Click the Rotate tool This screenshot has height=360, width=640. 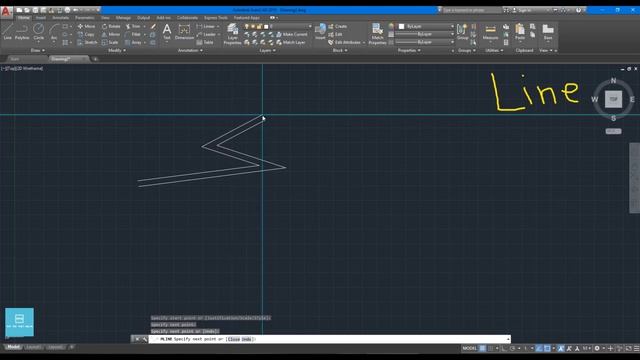point(111,26)
